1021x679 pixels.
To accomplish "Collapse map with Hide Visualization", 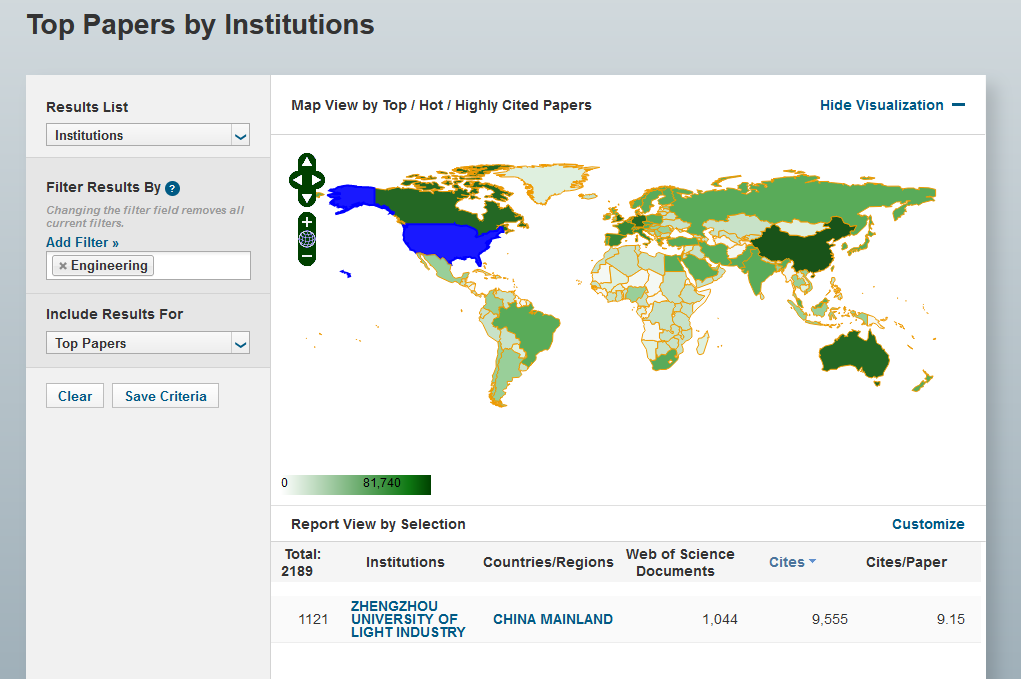I will pos(891,105).
